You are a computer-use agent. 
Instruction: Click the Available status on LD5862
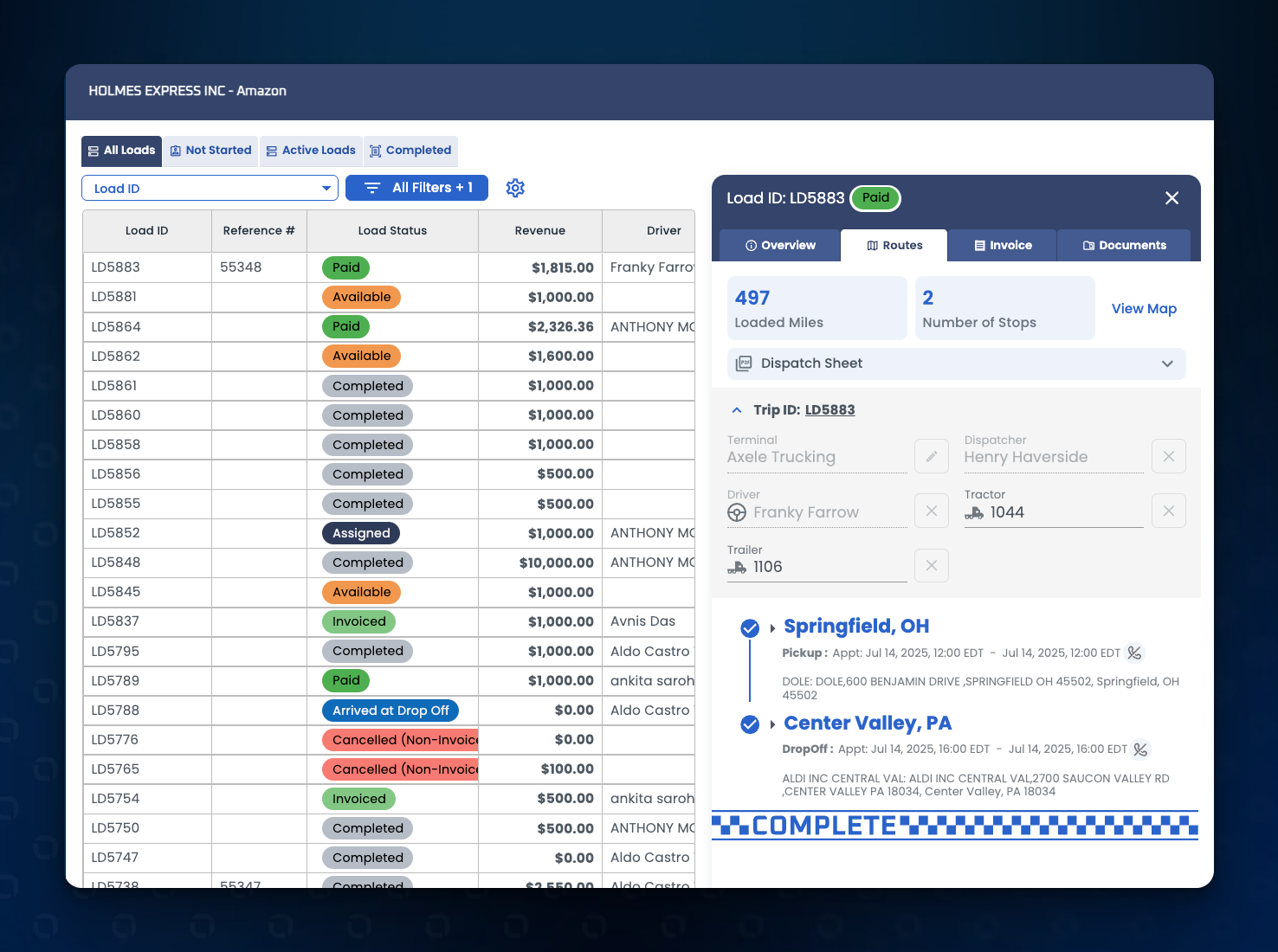pos(361,356)
